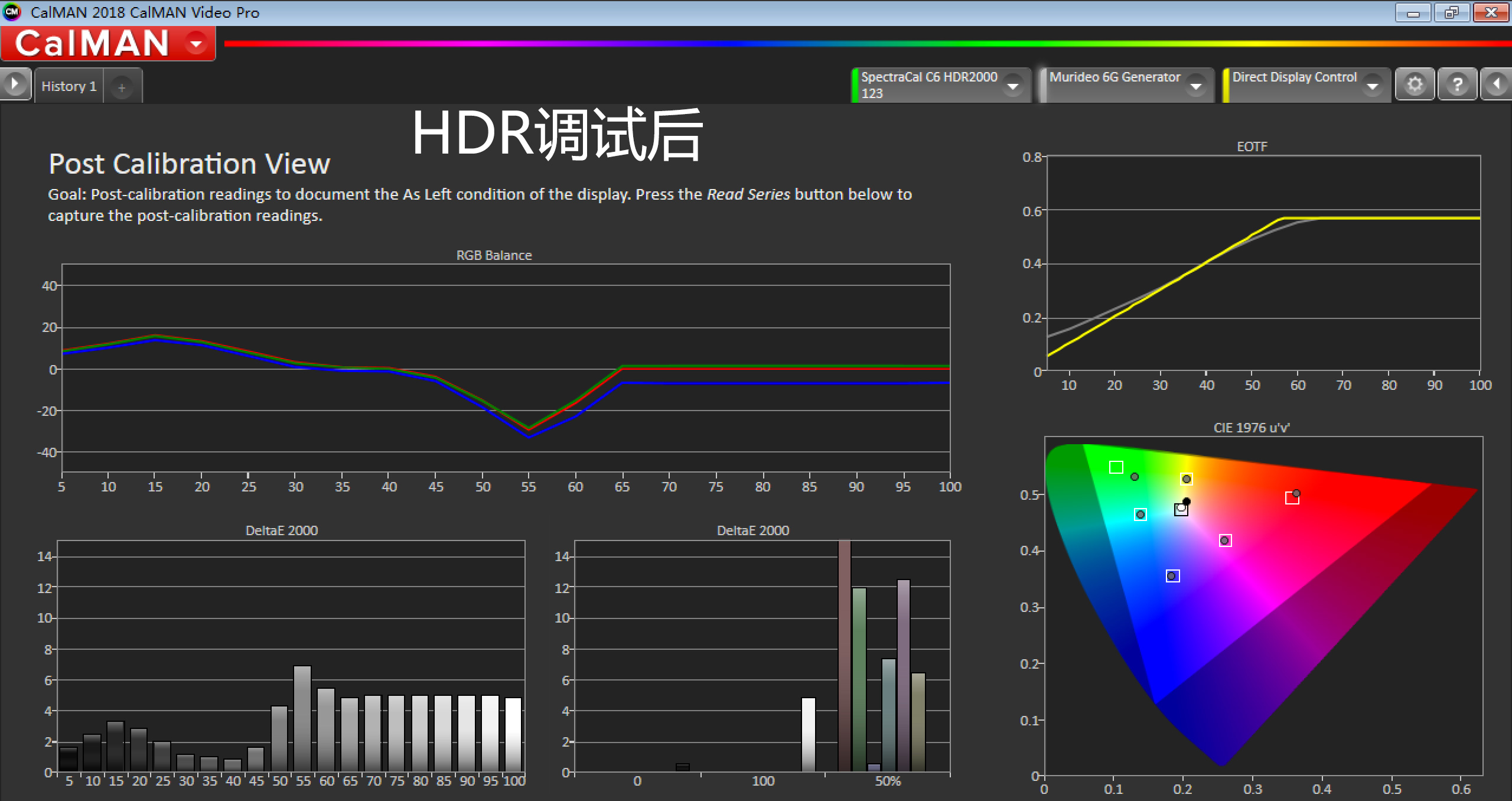This screenshot has height=801, width=1512.
Task: Open settings with the gear icon
Action: coord(1415,84)
